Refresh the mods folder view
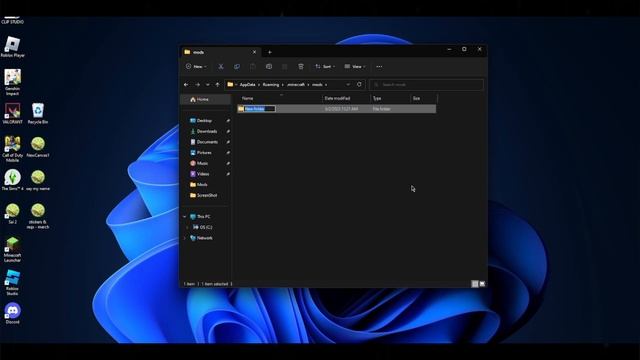The height and width of the screenshot is (360, 640). click(x=359, y=84)
